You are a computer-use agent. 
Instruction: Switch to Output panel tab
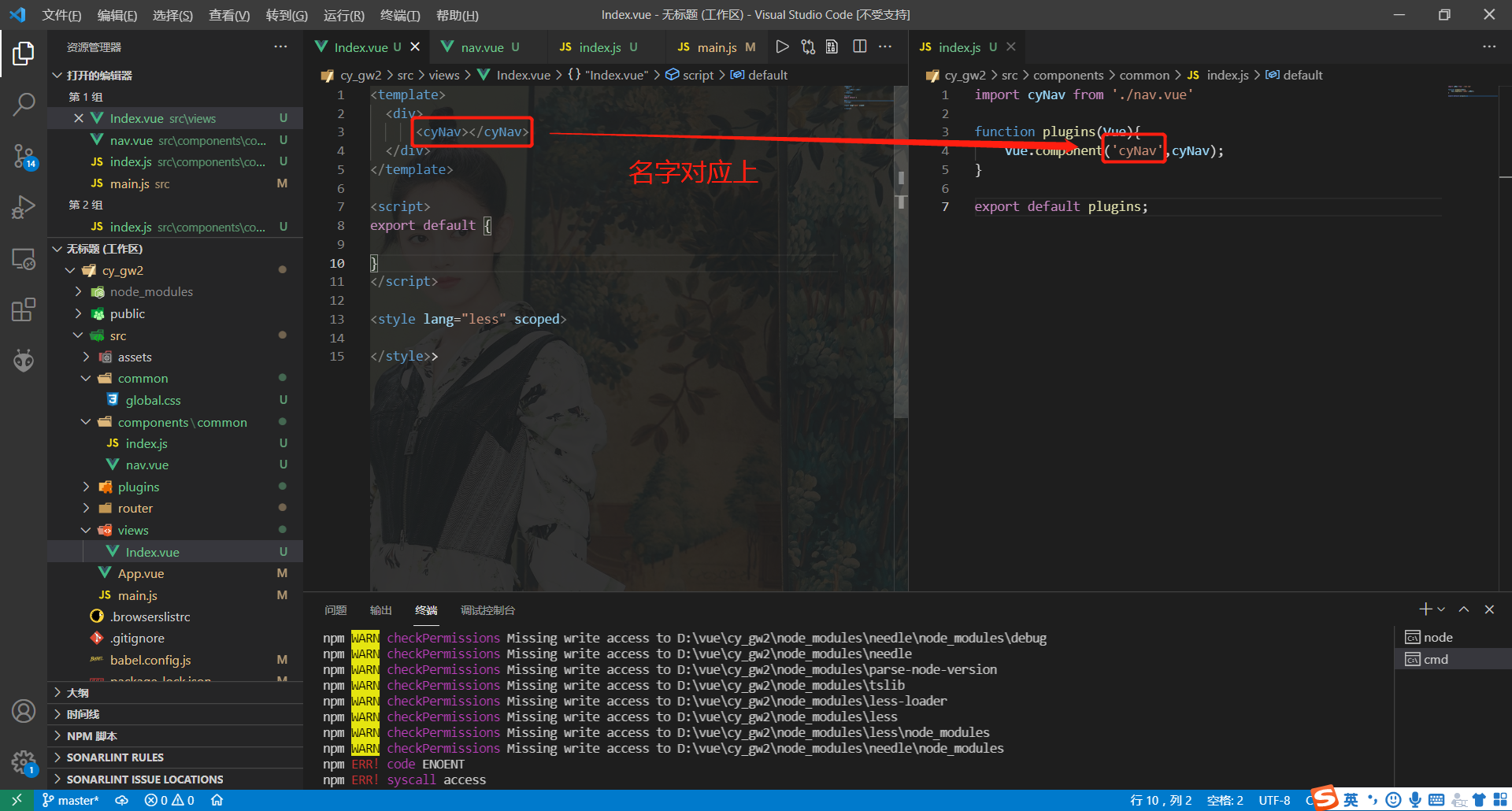click(x=380, y=610)
